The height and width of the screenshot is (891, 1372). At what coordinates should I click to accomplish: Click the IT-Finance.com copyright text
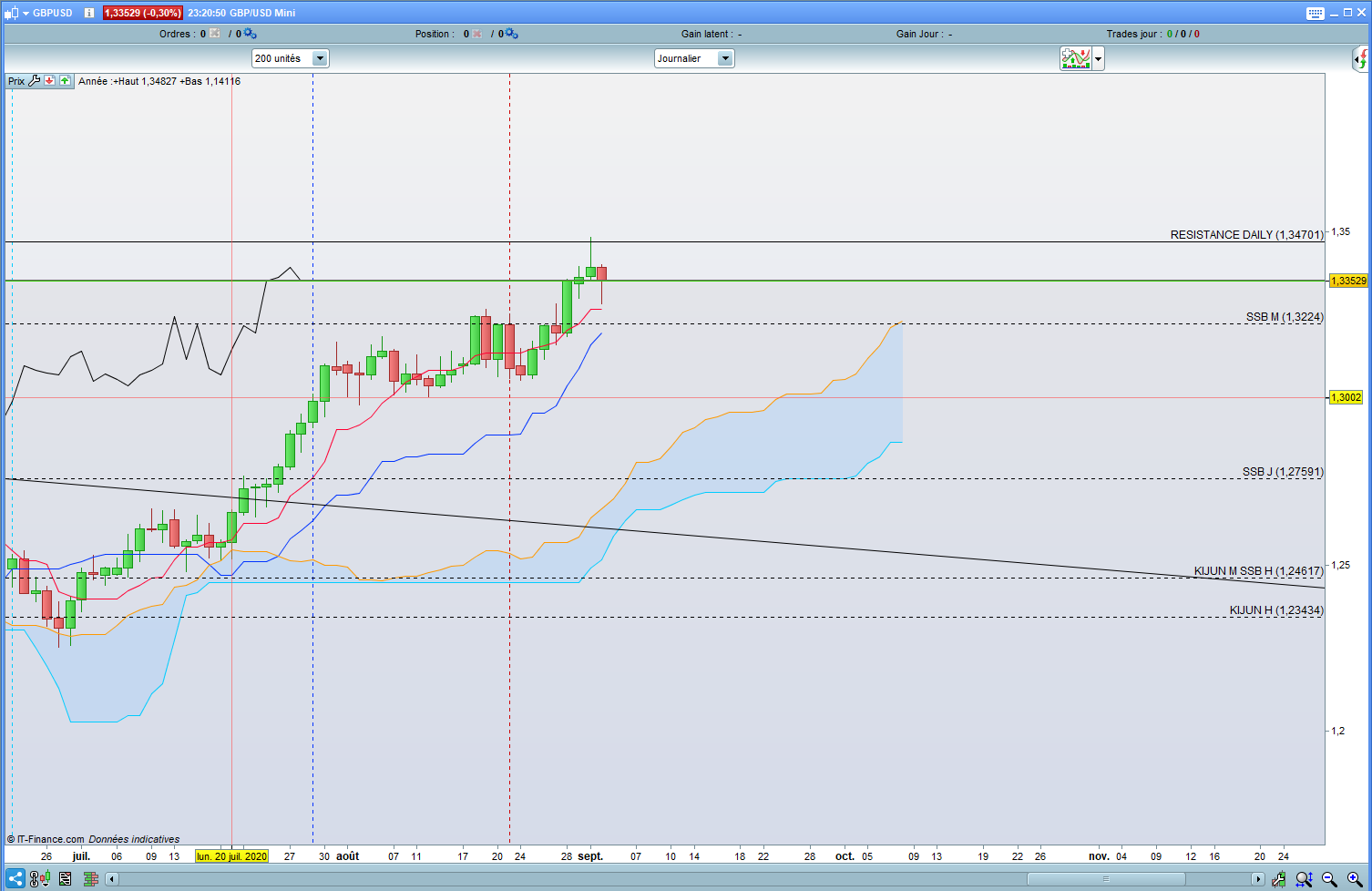coord(47,839)
